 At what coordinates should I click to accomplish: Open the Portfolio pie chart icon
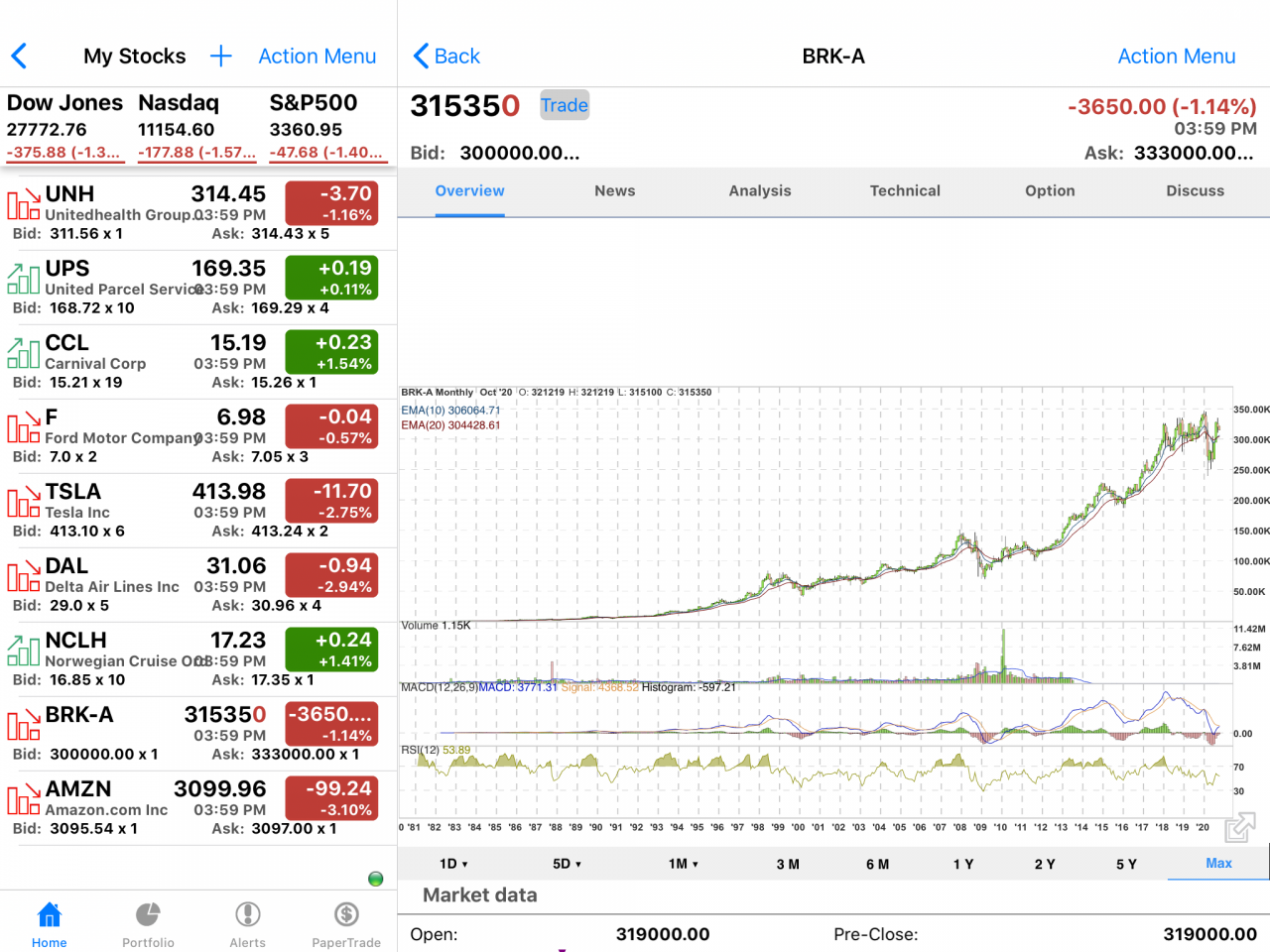coord(148,915)
